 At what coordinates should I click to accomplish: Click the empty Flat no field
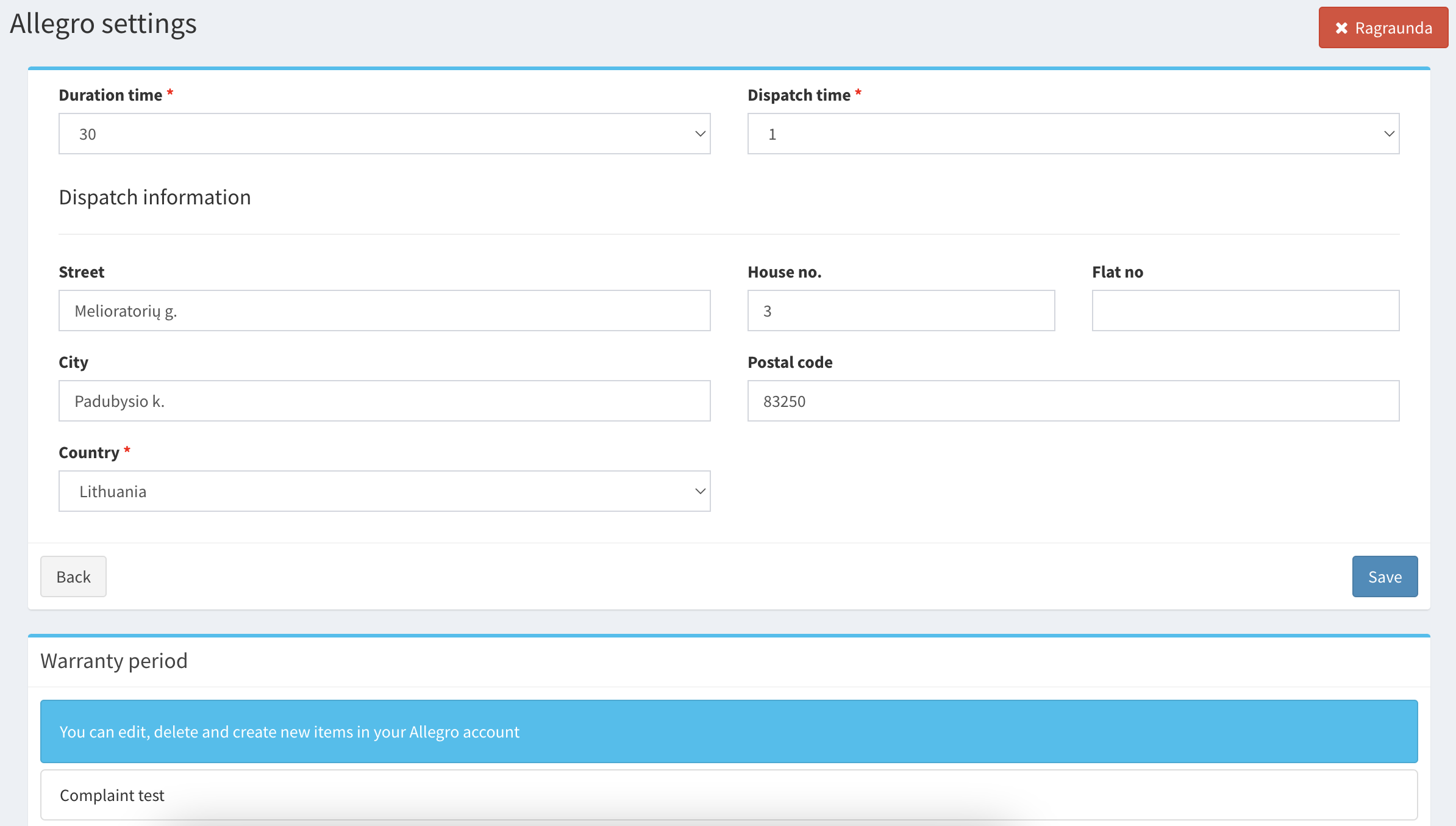tap(1246, 311)
